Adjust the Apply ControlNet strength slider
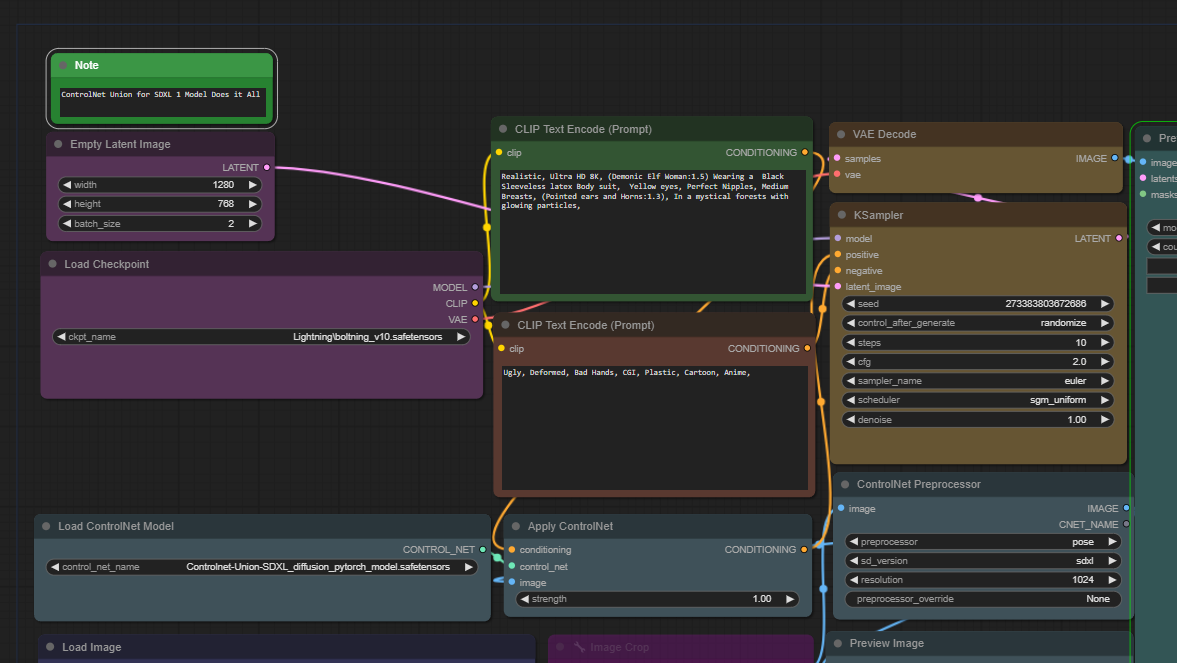Screen dimensions: 1177x663 (x=658, y=599)
